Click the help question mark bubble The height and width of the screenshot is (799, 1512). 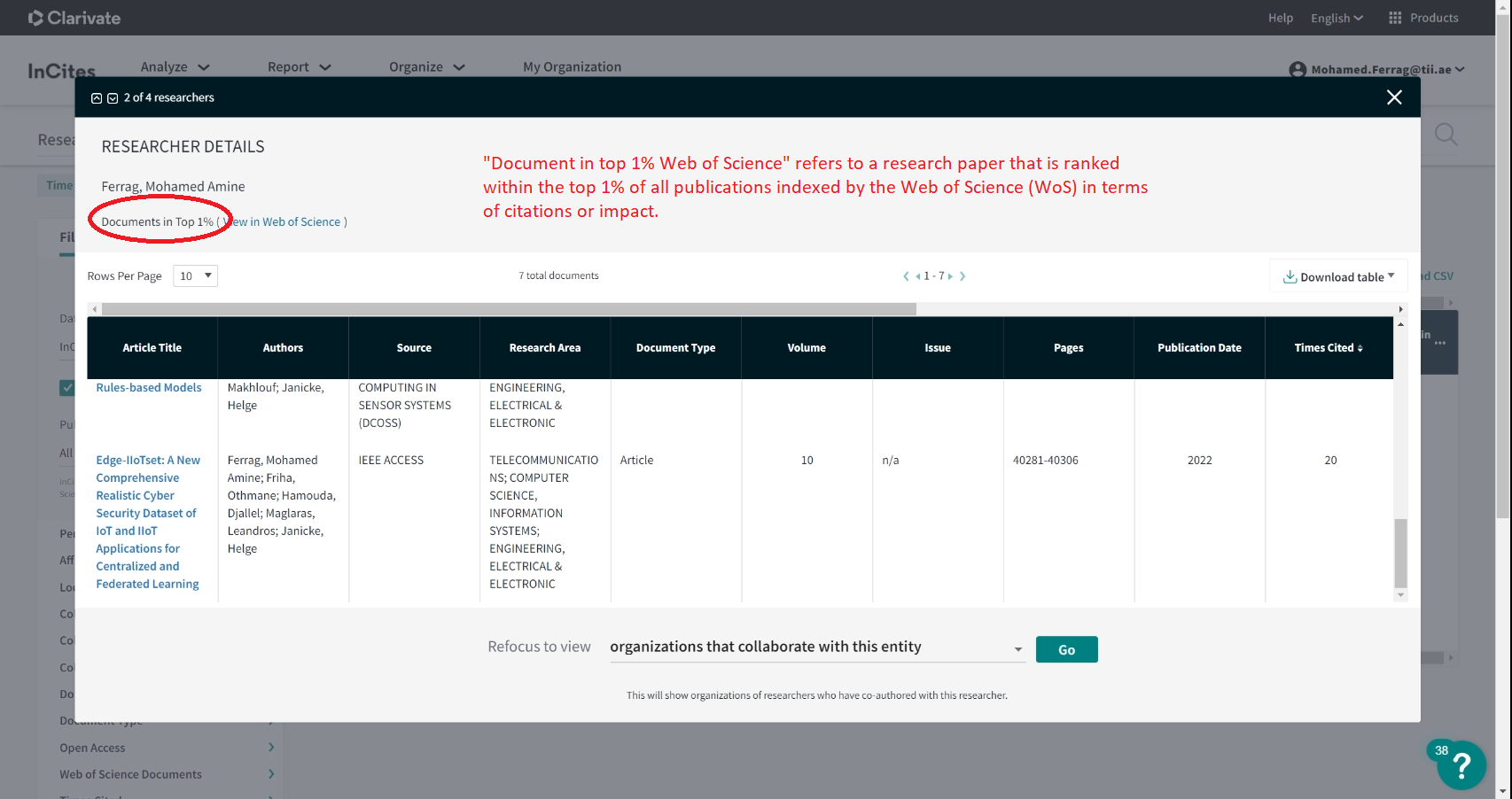point(1461,765)
